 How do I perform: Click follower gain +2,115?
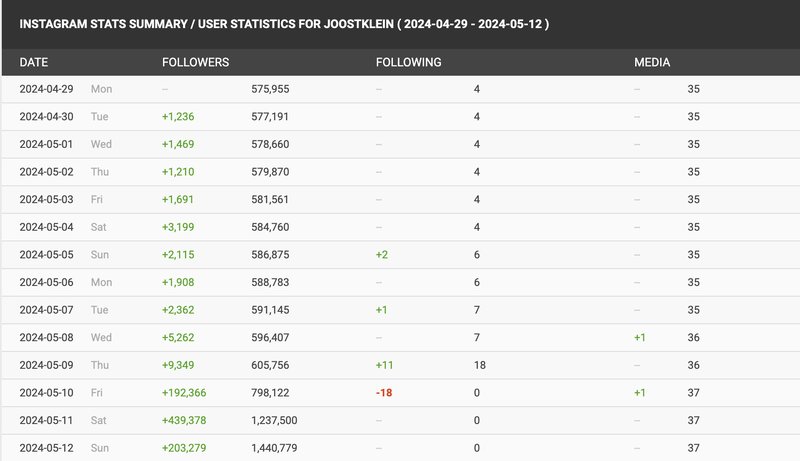coord(178,254)
